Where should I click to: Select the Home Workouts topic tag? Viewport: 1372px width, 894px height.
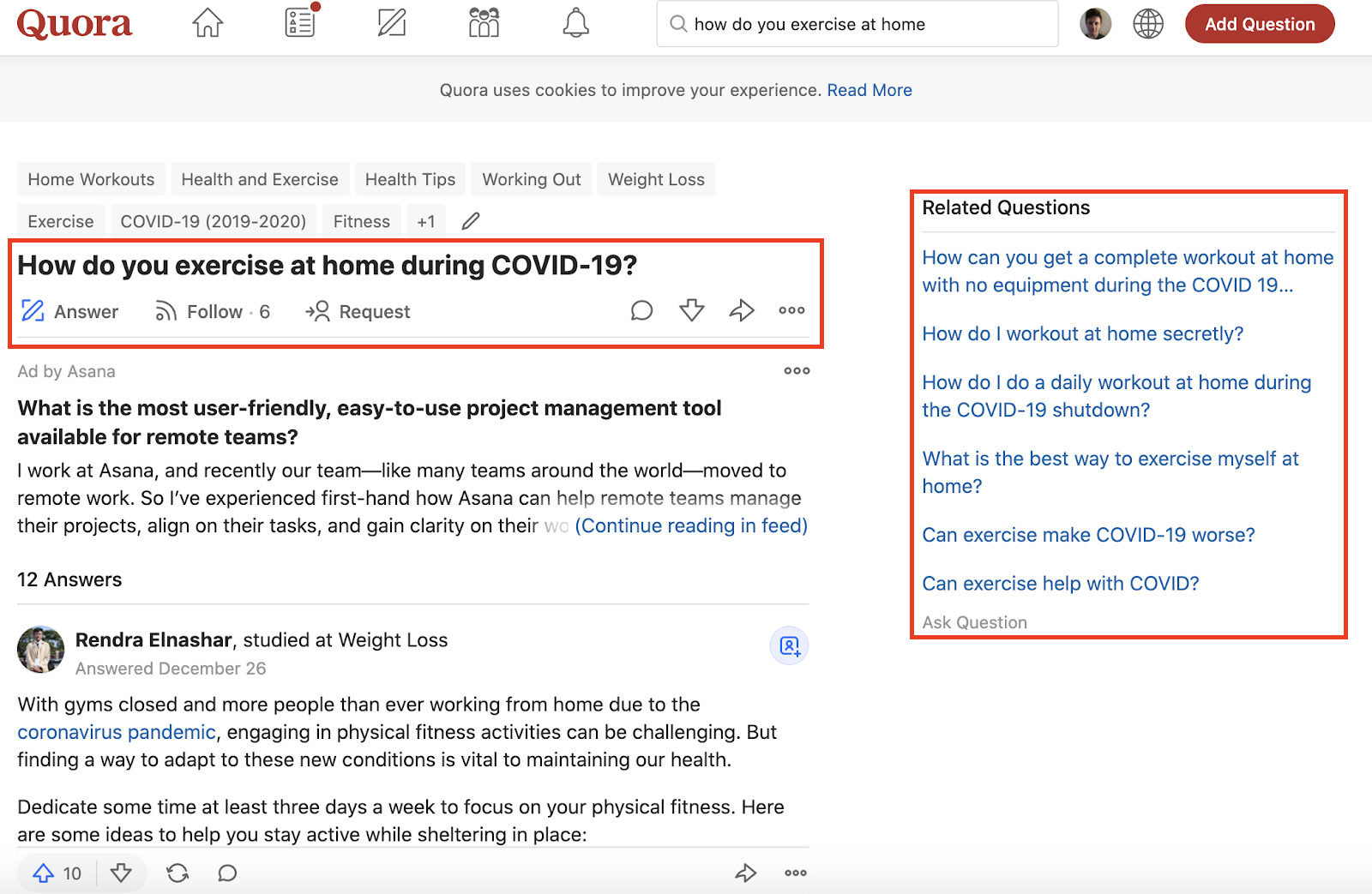(91, 179)
